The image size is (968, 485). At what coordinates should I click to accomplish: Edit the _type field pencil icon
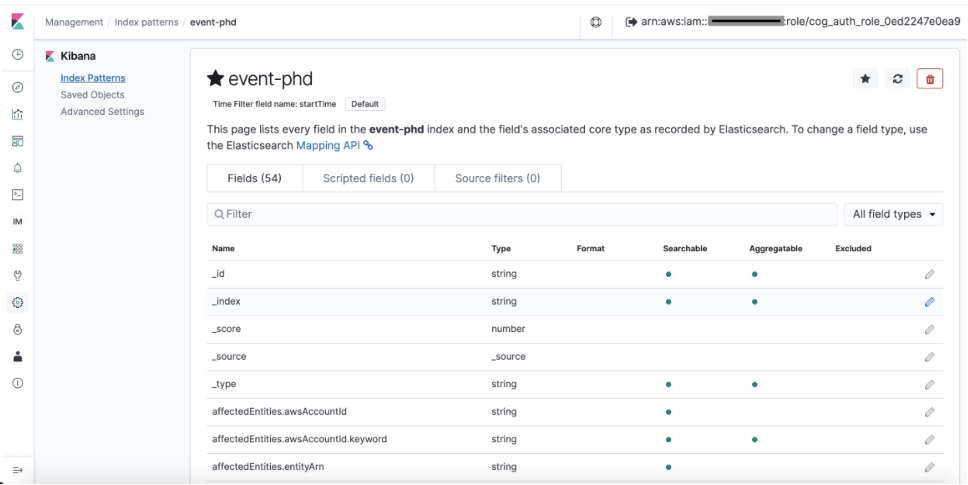(930, 384)
